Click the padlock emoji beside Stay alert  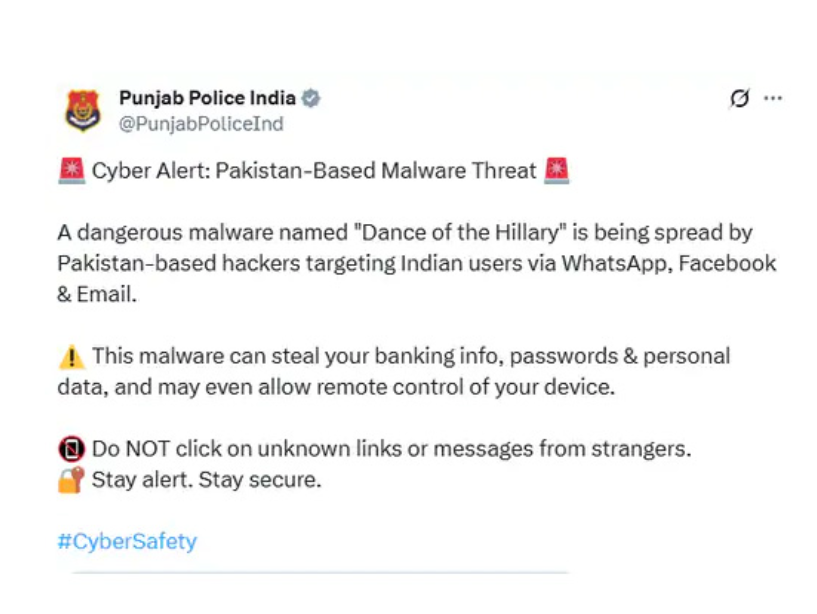71,480
